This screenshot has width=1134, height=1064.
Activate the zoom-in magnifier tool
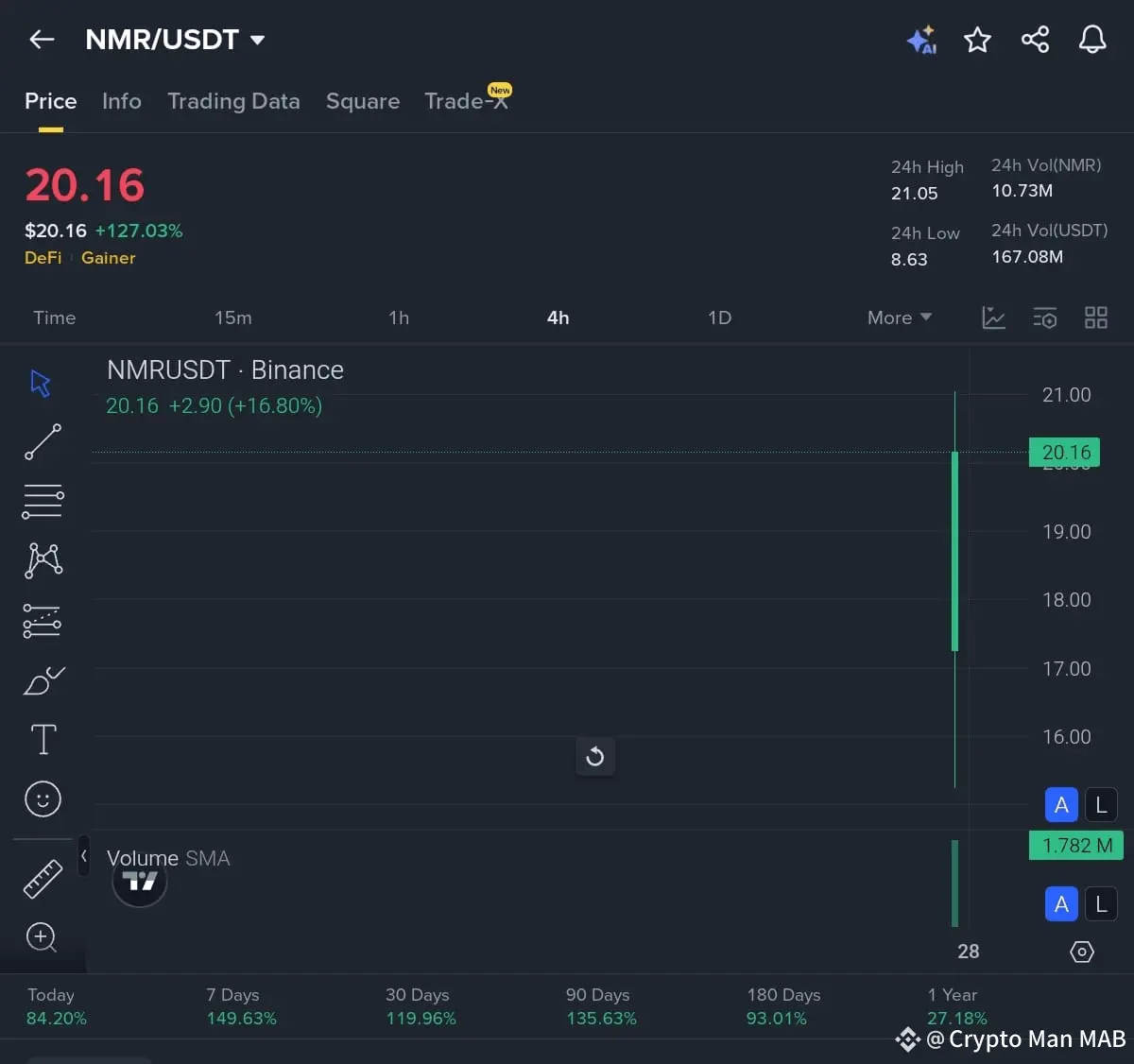coord(42,937)
